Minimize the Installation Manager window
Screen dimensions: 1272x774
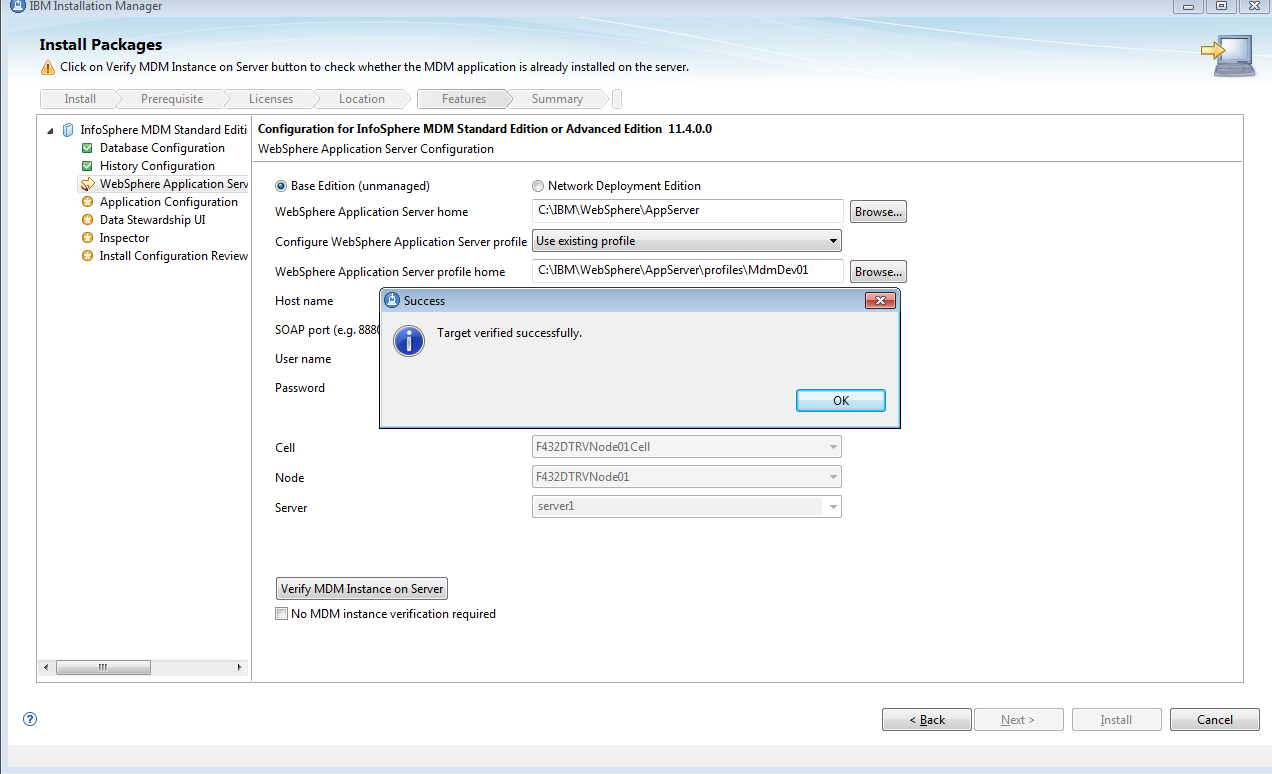click(1187, 6)
